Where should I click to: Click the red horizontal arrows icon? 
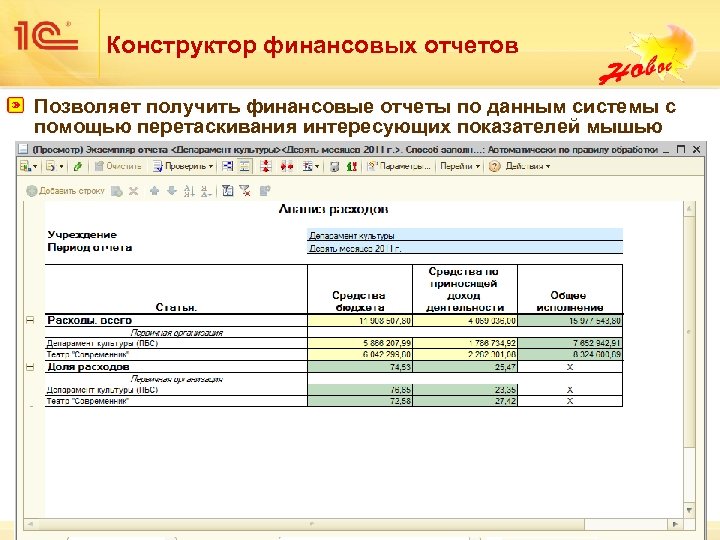287,166
